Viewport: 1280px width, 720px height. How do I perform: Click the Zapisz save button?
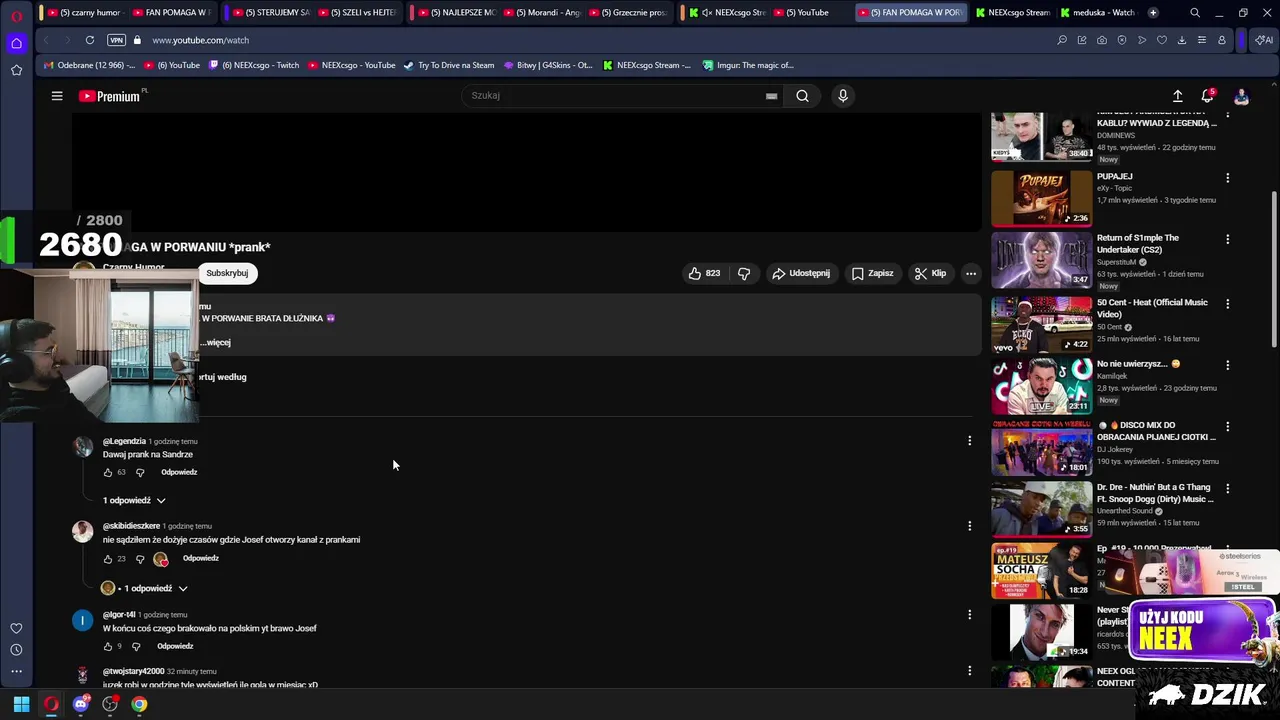871,273
